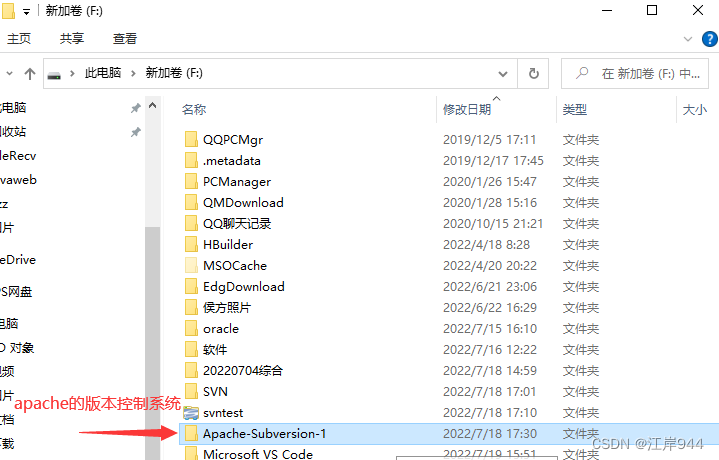Image resolution: width=719 pixels, height=460 pixels.
Task: Open the 主页 ribbon tab
Action: (x=19, y=39)
